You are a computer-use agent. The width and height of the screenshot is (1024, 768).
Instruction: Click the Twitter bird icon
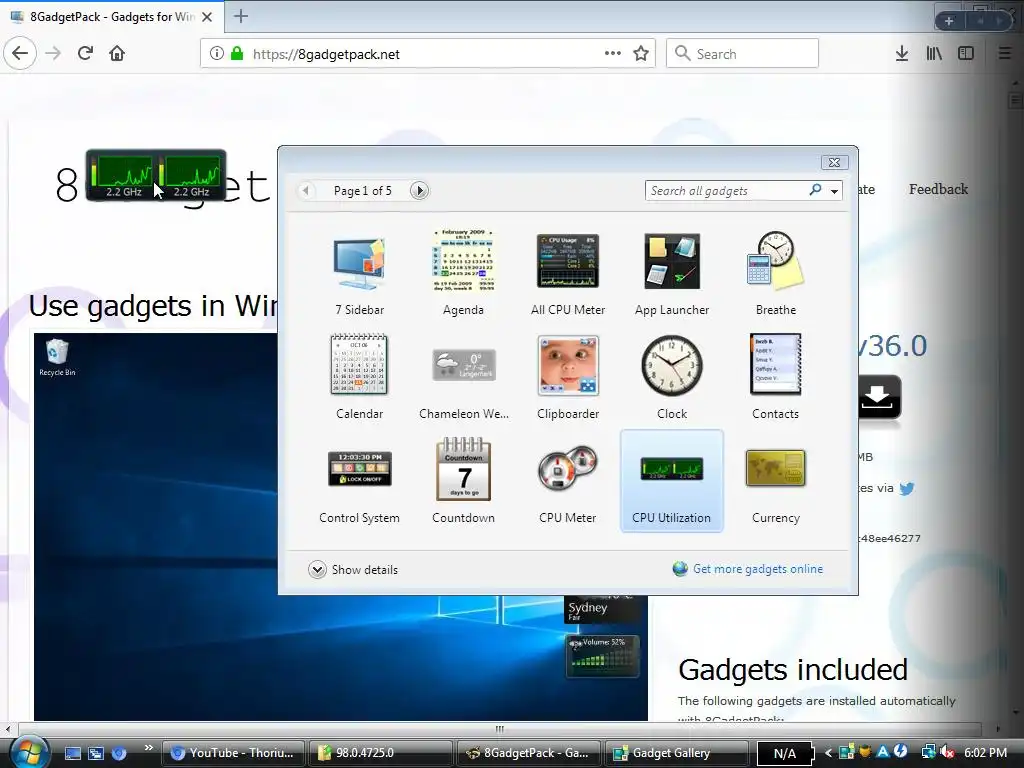[x=906, y=488]
